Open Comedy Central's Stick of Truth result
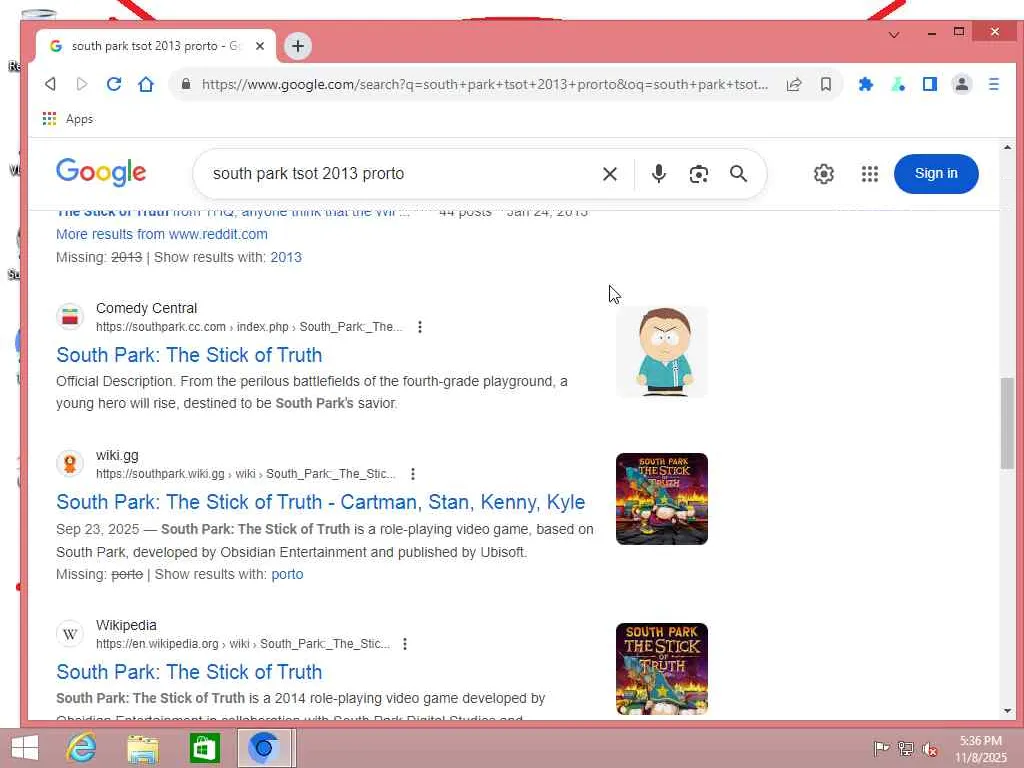The image size is (1024, 768). (x=189, y=355)
